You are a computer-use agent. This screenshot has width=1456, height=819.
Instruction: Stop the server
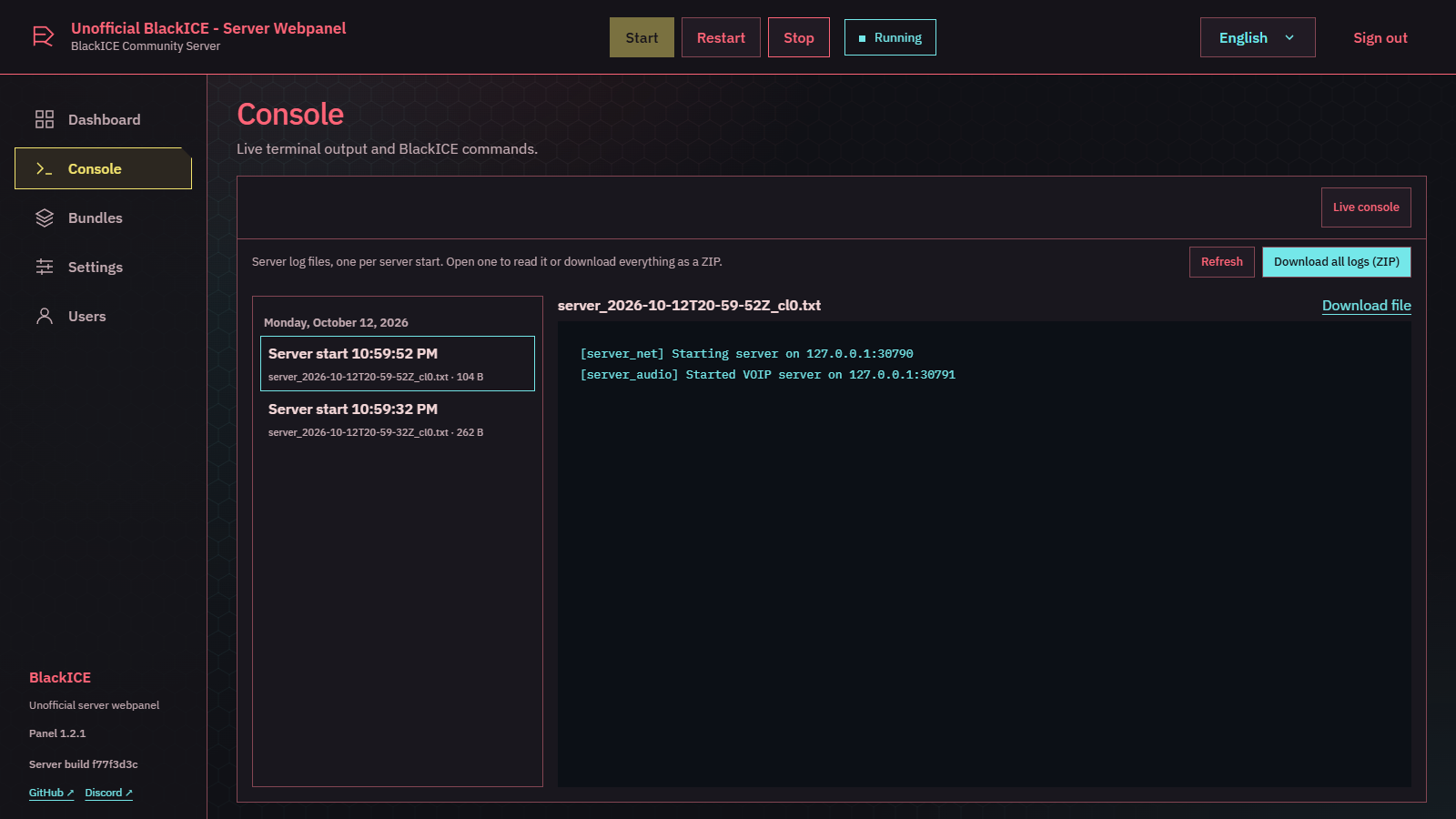799,37
